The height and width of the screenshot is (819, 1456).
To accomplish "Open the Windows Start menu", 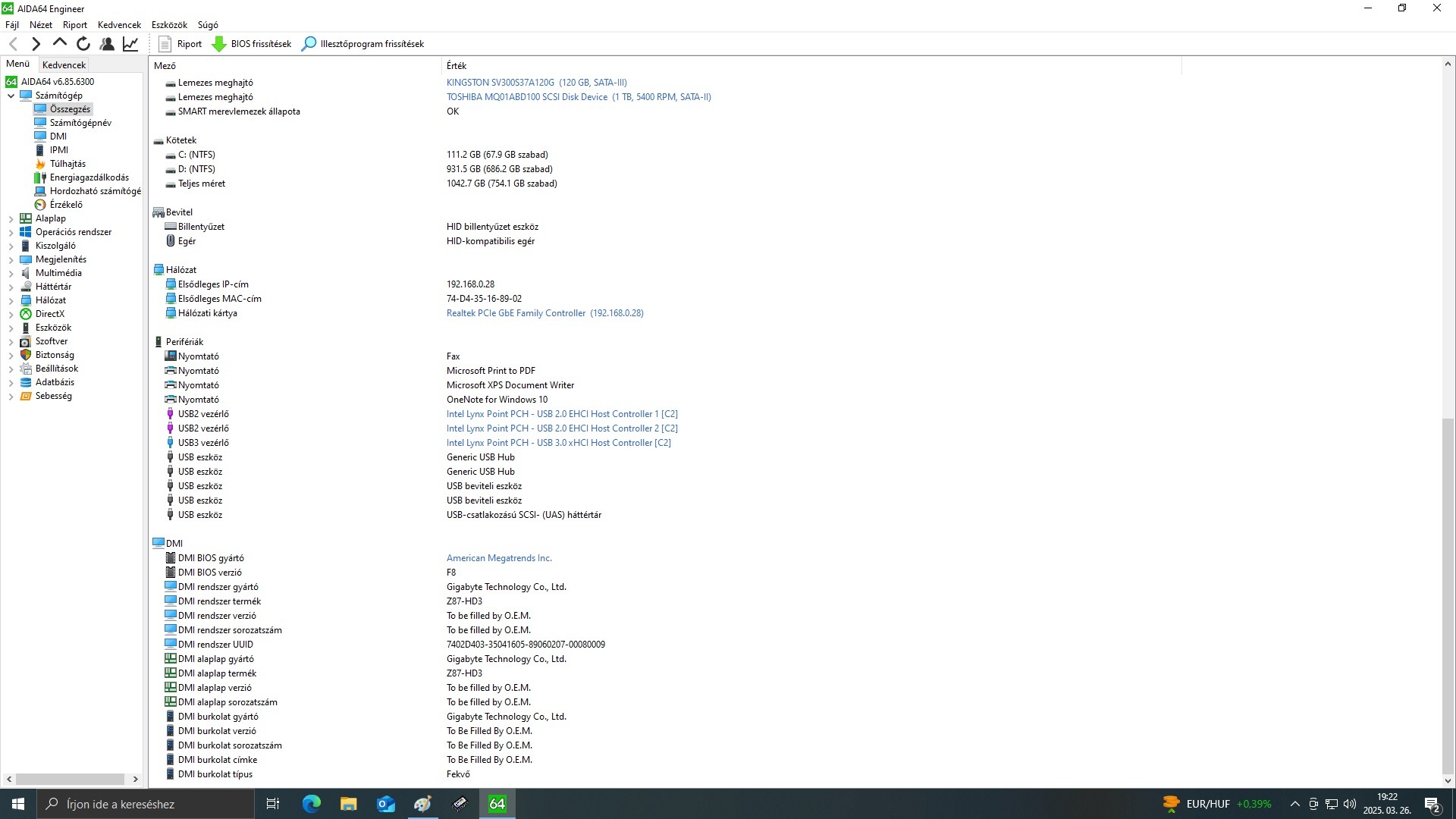I will click(x=18, y=804).
